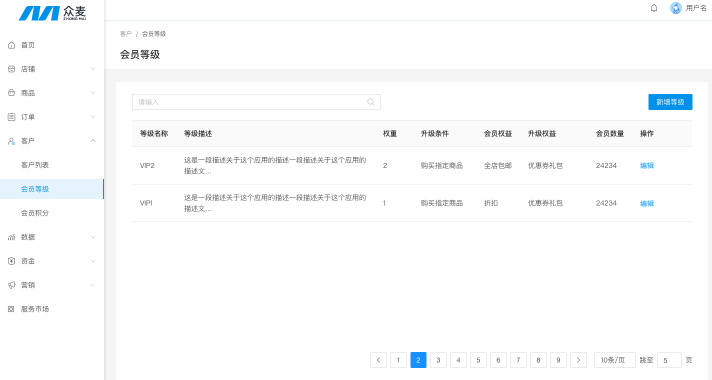Click 优惠券礼包 in VIP2 row

pyautogui.click(x=545, y=166)
